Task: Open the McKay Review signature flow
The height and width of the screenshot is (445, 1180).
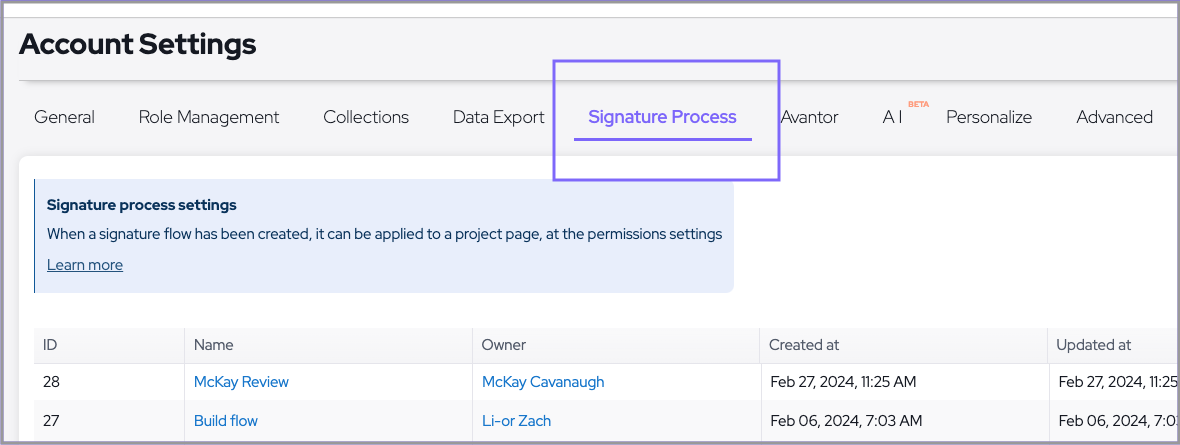Action: click(241, 382)
